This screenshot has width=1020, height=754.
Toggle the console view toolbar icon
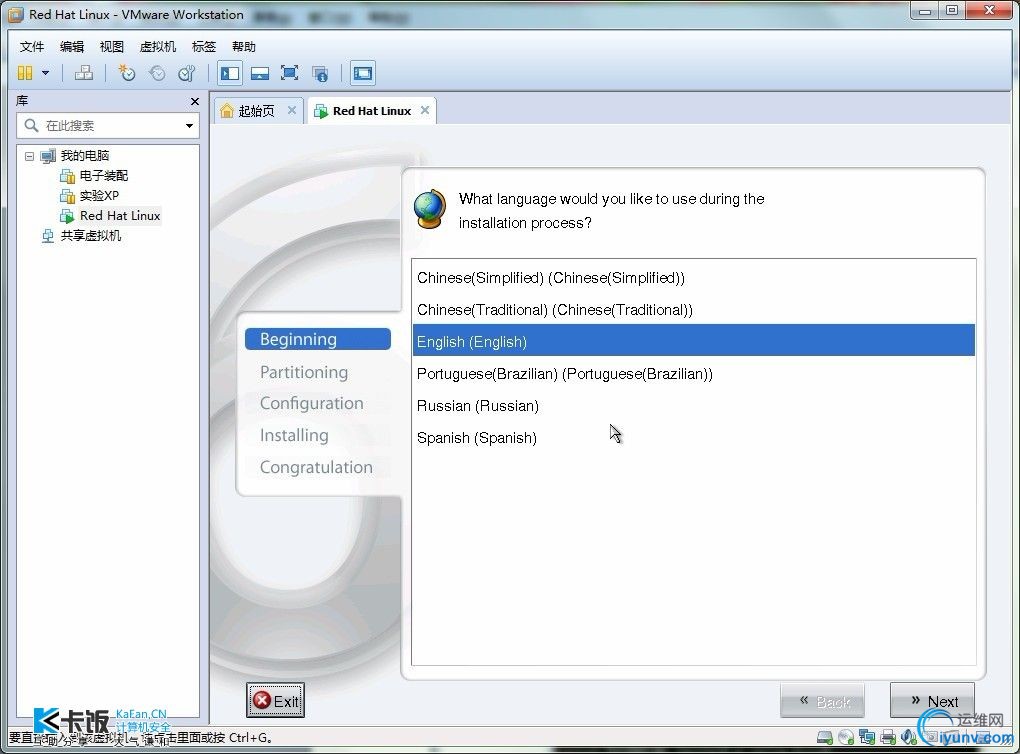362,73
